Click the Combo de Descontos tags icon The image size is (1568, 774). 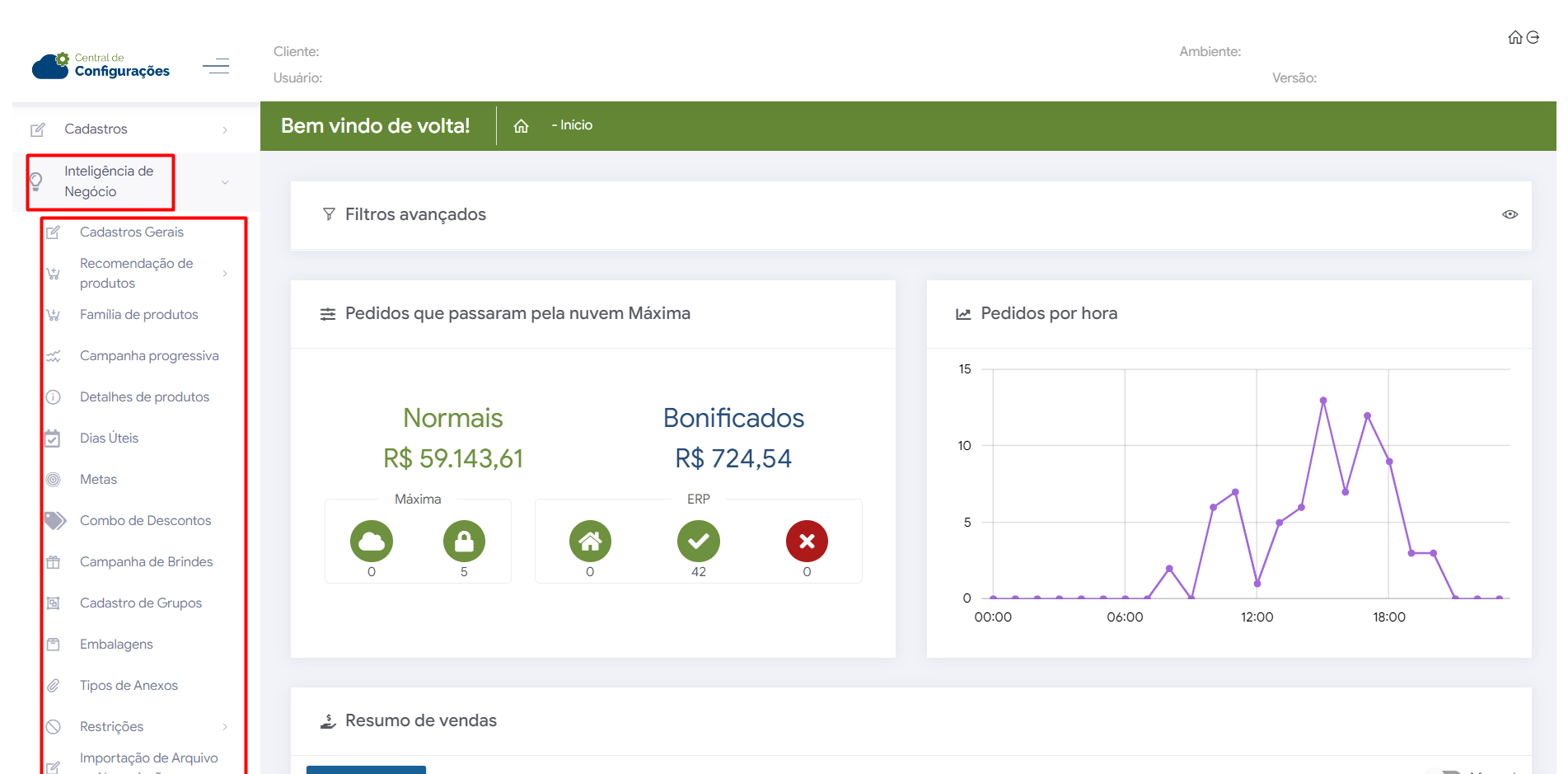point(54,521)
